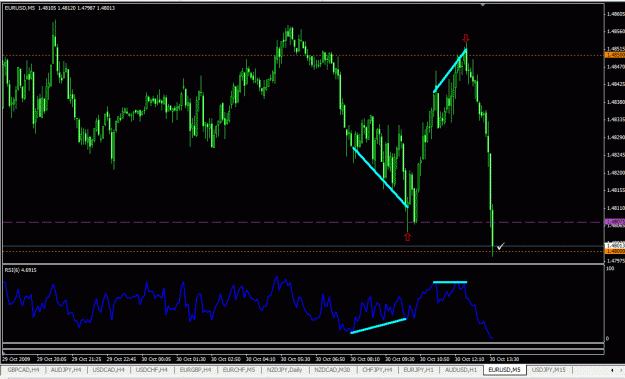Click the 30 Oct 13:30 time label
The height and width of the screenshot is (379, 625).
(504, 359)
